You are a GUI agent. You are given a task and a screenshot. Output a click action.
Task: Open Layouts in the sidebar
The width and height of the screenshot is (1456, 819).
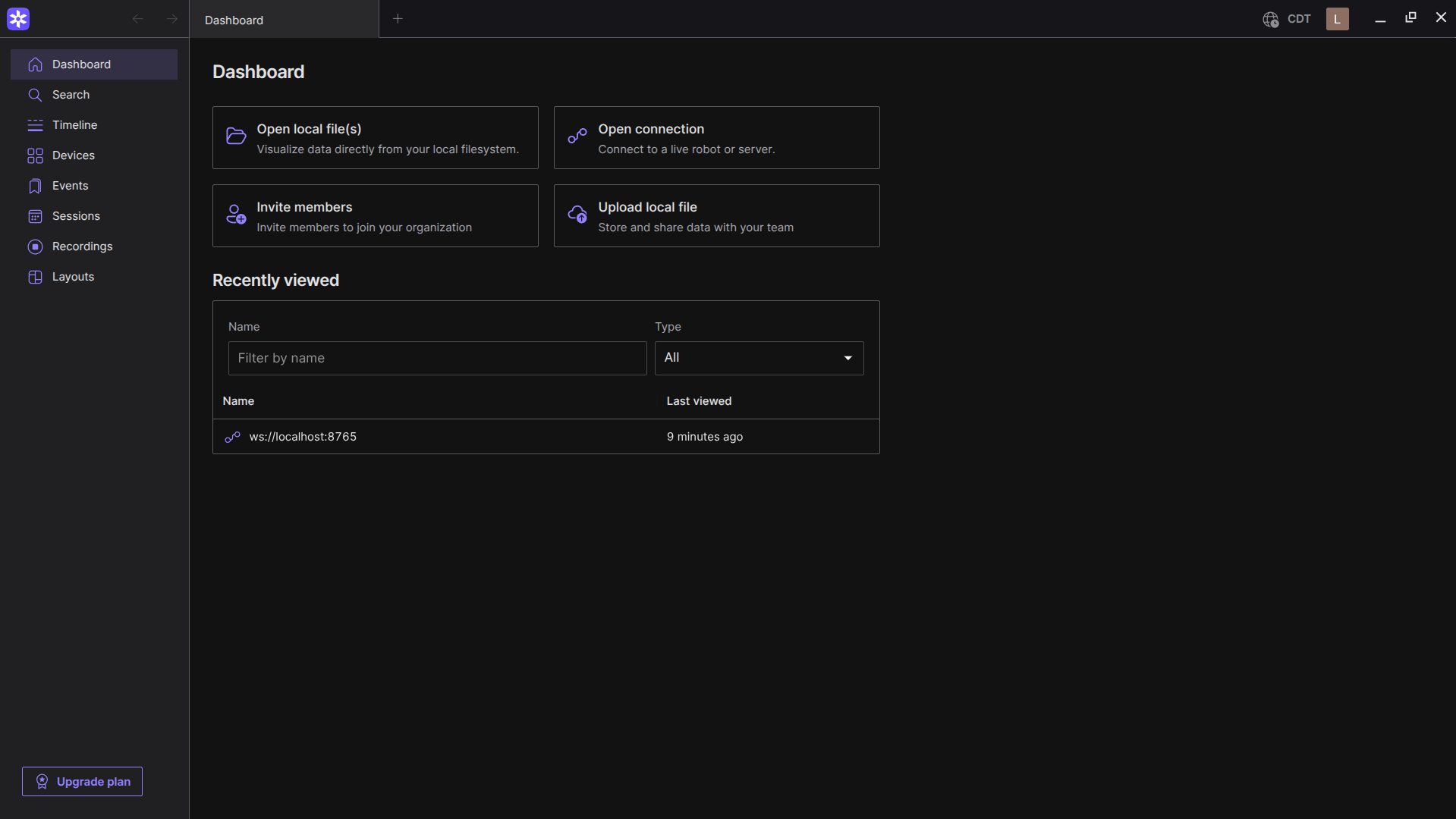94,277
